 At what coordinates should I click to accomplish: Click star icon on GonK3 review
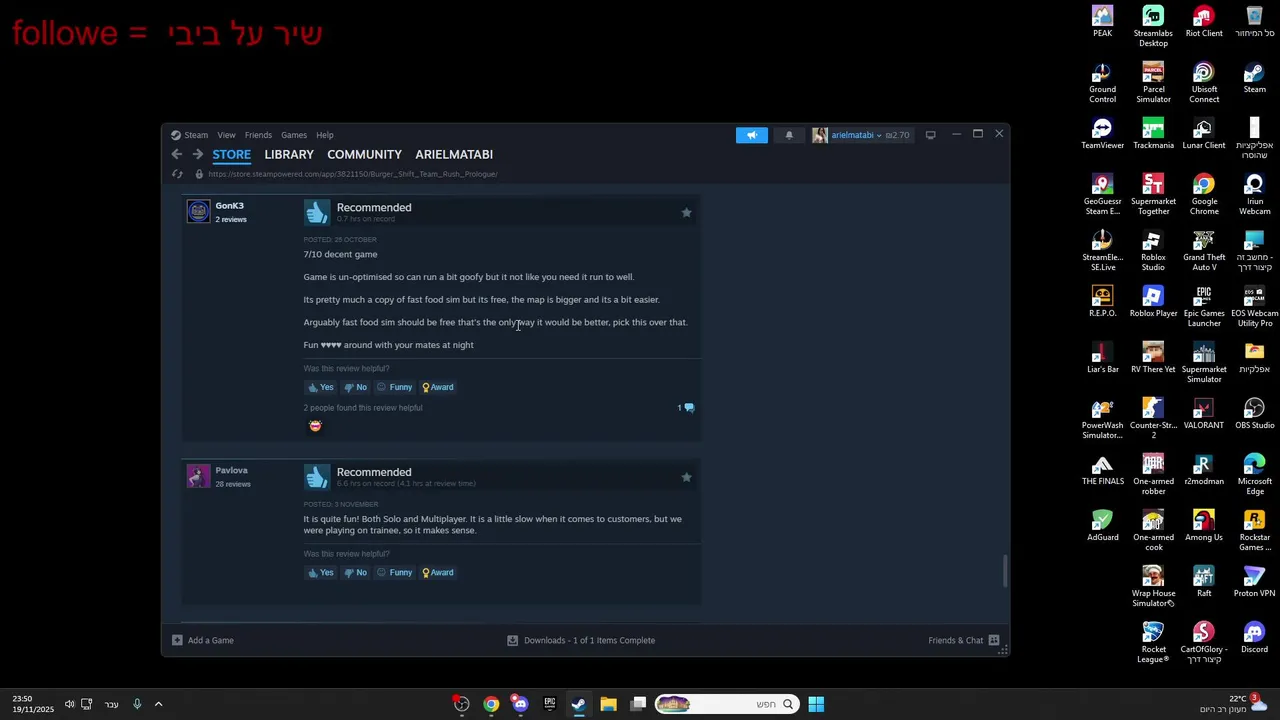click(x=686, y=212)
